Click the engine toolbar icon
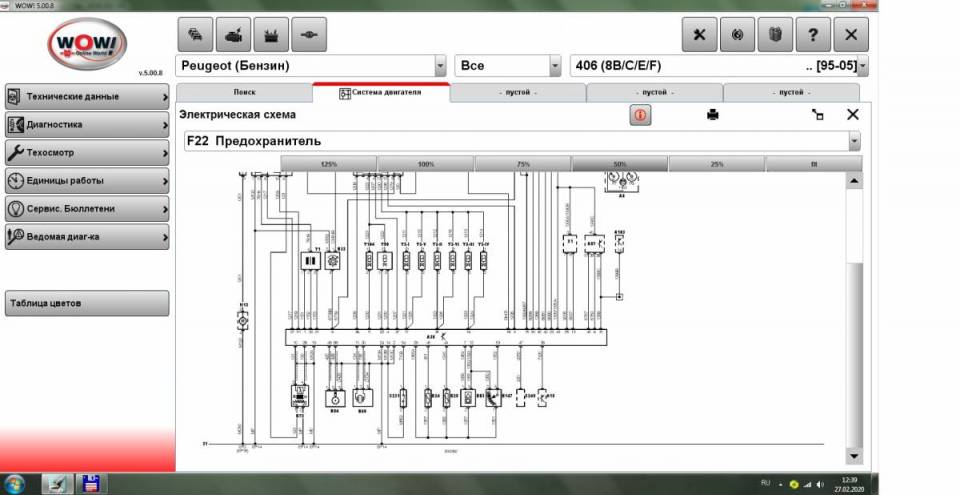This screenshot has height=495, width=960. pos(232,34)
